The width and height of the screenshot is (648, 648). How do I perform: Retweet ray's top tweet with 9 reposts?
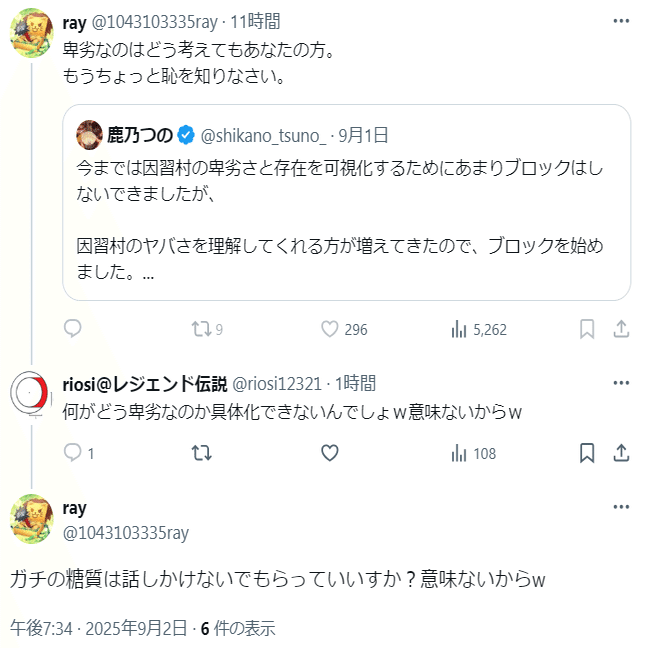[x=200, y=328]
